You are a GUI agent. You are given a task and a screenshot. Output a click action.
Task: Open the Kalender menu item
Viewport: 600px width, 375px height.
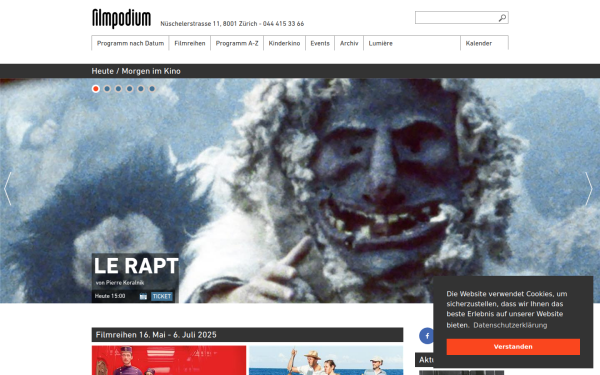[x=479, y=43]
